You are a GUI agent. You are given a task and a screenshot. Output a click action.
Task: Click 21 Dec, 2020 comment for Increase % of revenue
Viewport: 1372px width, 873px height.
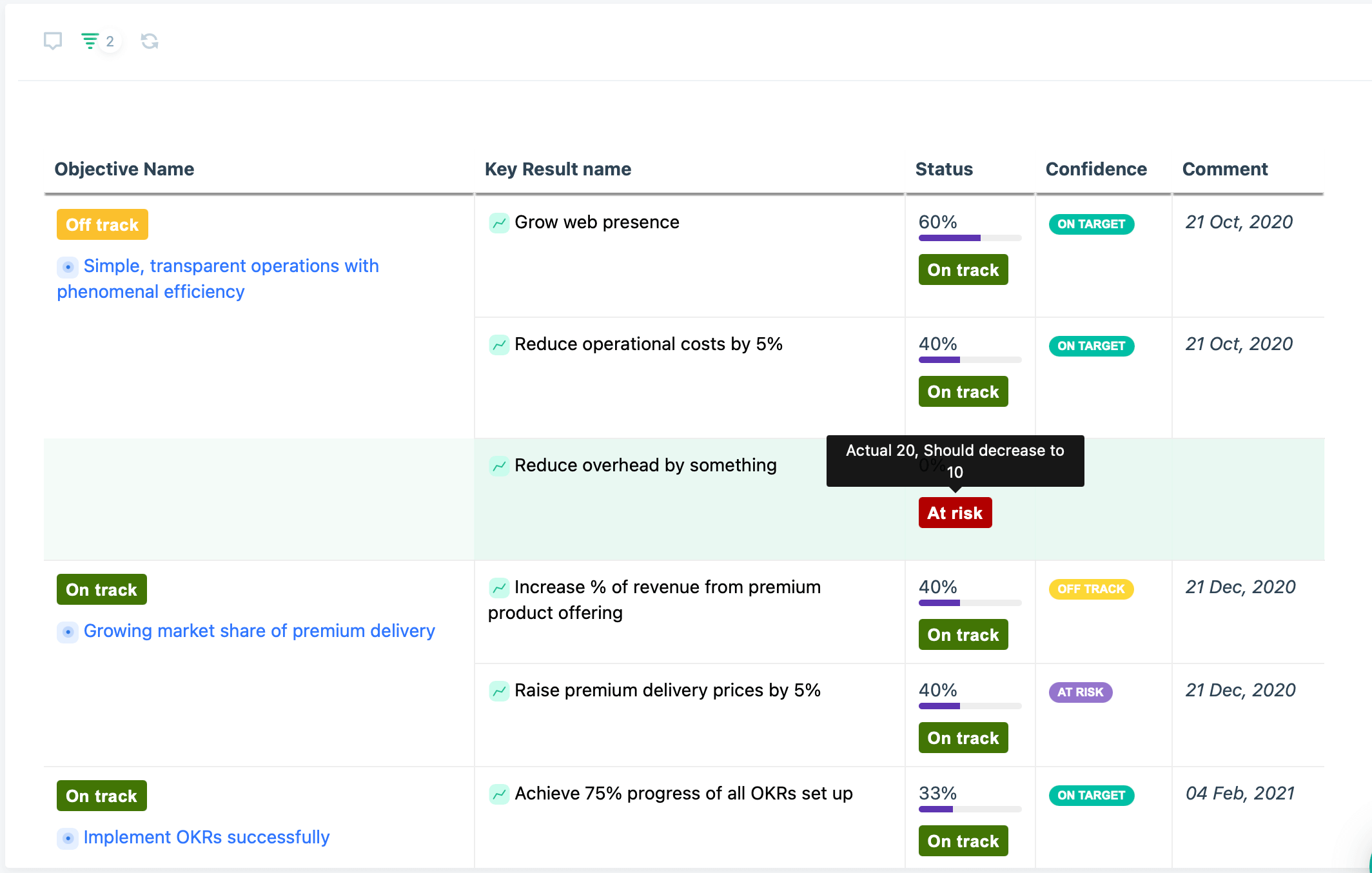point(1240,587)
